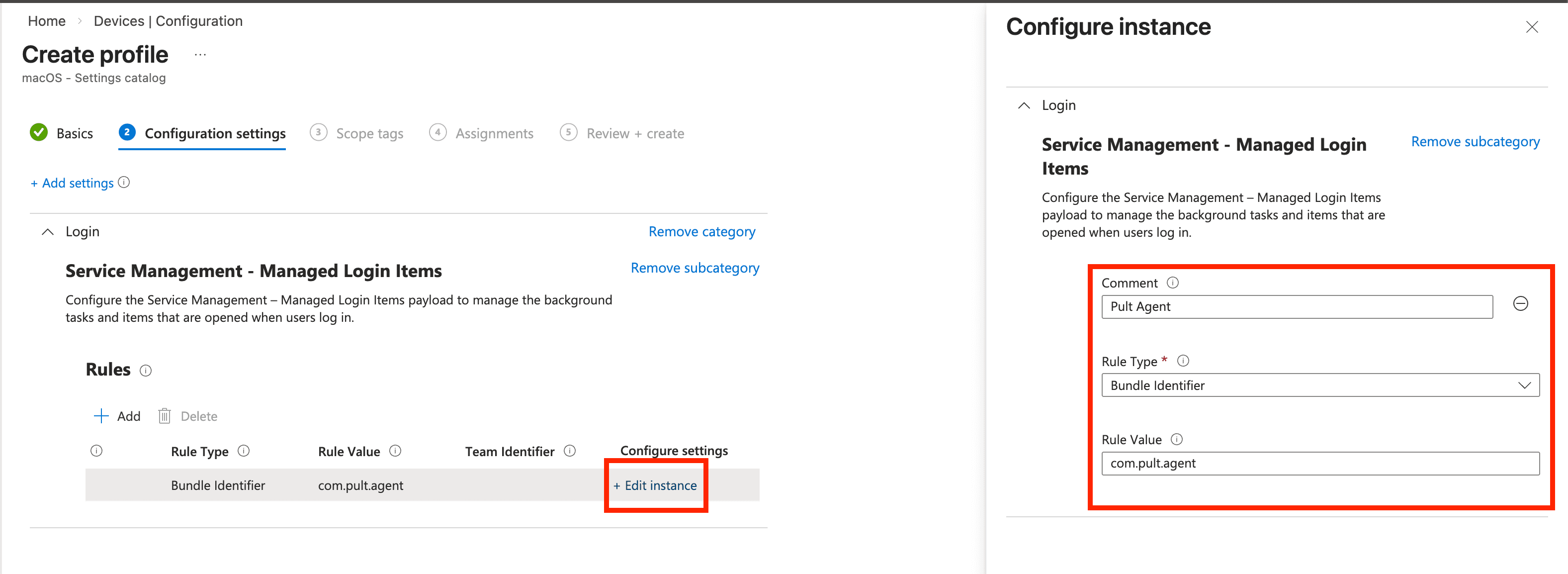Select Edit instance for the Bundle Identifier rule
The width and height of the screenshot is (1568, 574).
(656, 485)
